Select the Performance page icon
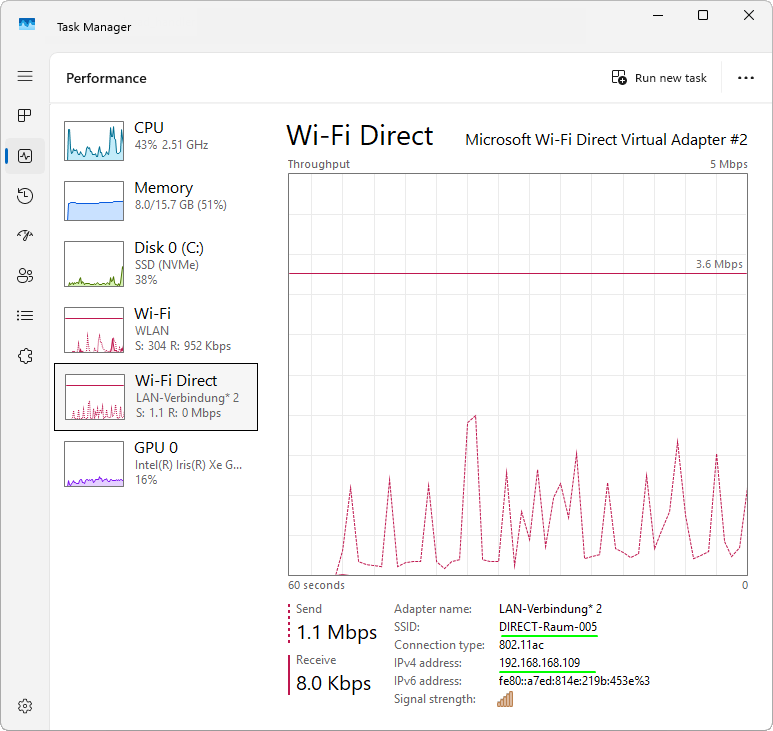Screen dimensions: 773x731 [x=25, y=156]
